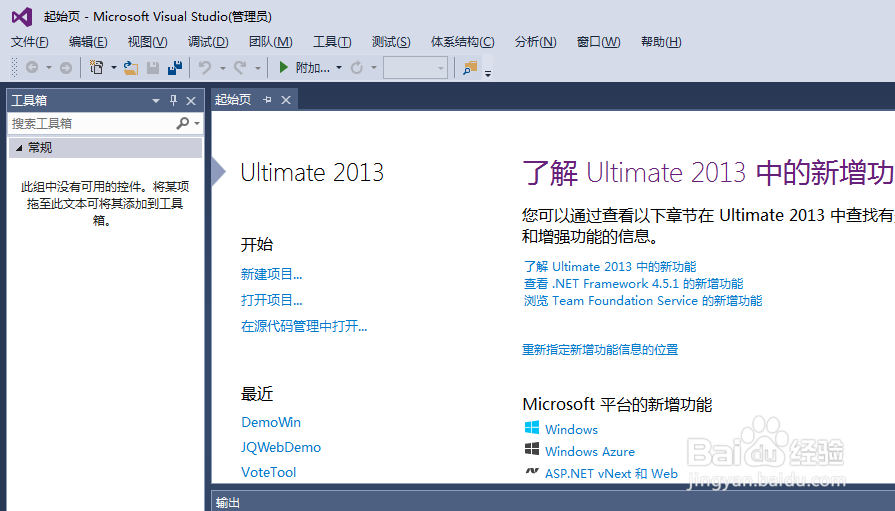Open the 视图(V) menu

pyautogui.click(x=147, y=42)
